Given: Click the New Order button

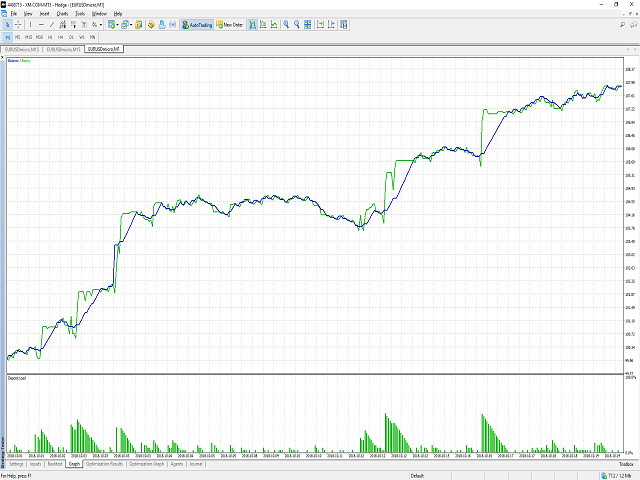Looking at the screenshot, I should click(234, 25).
